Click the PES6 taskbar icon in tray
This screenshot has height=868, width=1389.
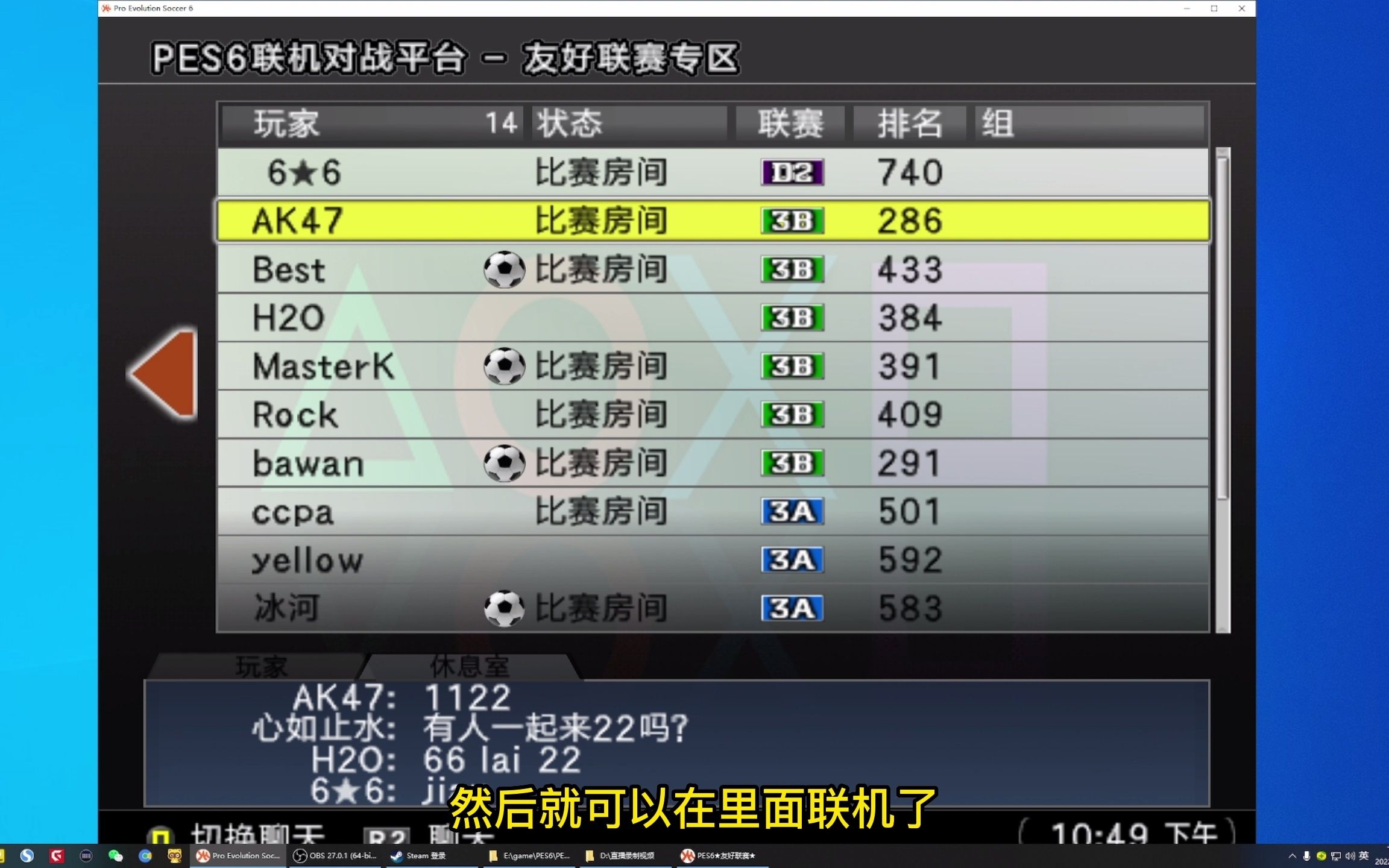[247, 855]
